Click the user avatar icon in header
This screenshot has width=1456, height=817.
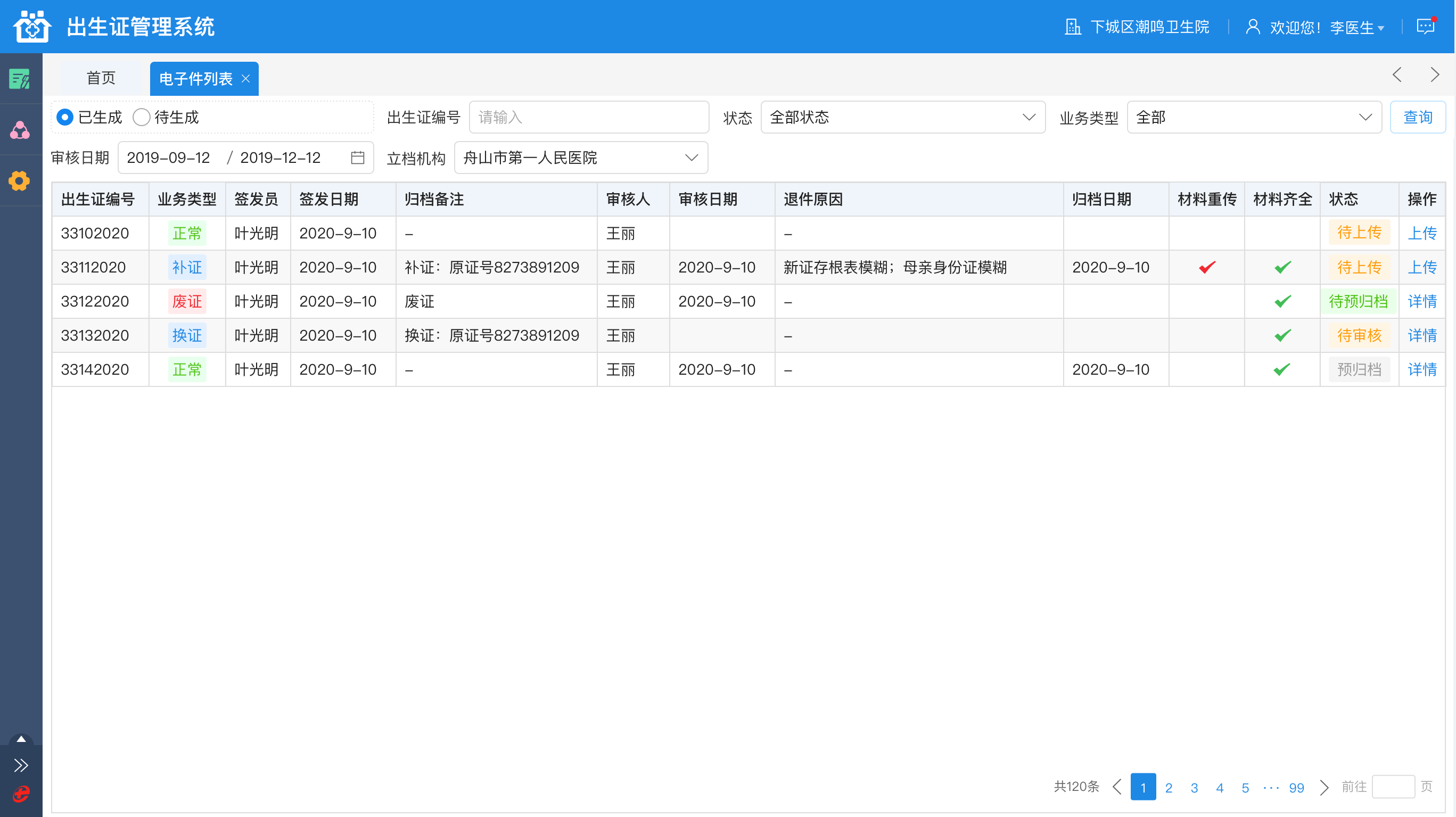tap(1253, 27)
